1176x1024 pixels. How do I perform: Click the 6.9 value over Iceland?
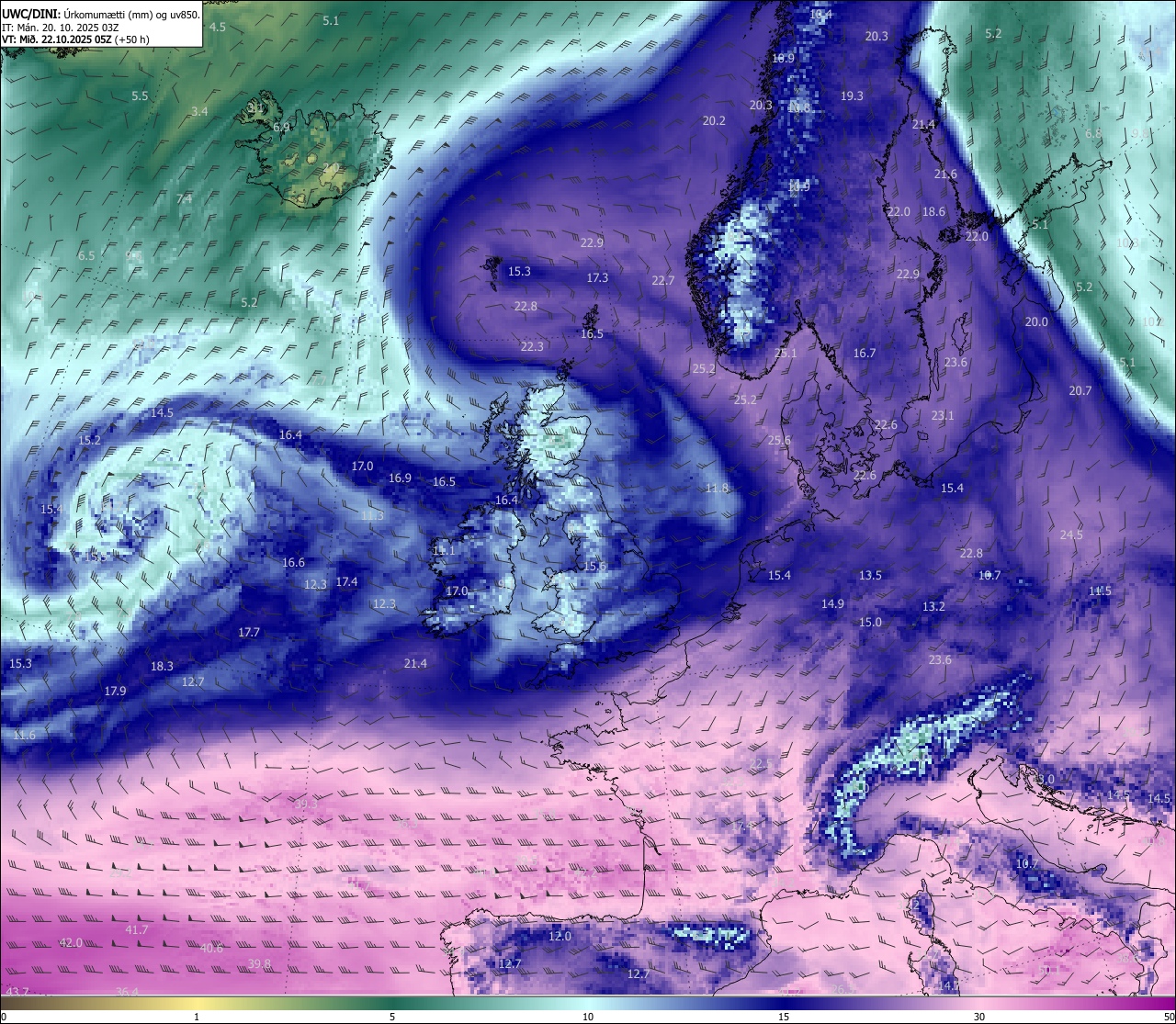pos(281,127)
